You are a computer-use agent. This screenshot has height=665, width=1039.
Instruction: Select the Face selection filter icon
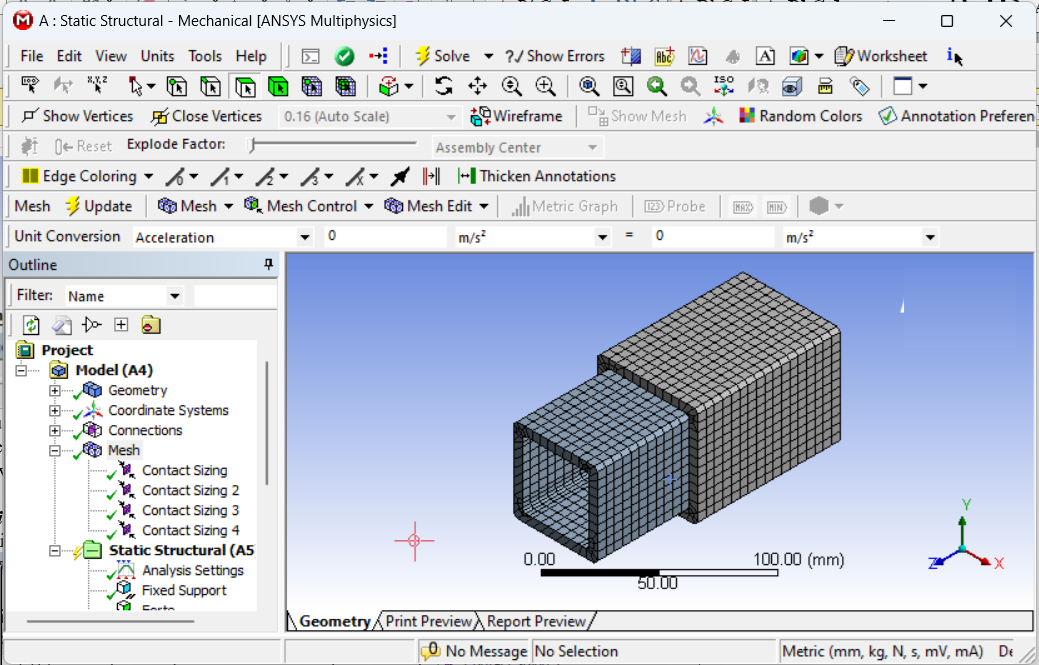245,87
